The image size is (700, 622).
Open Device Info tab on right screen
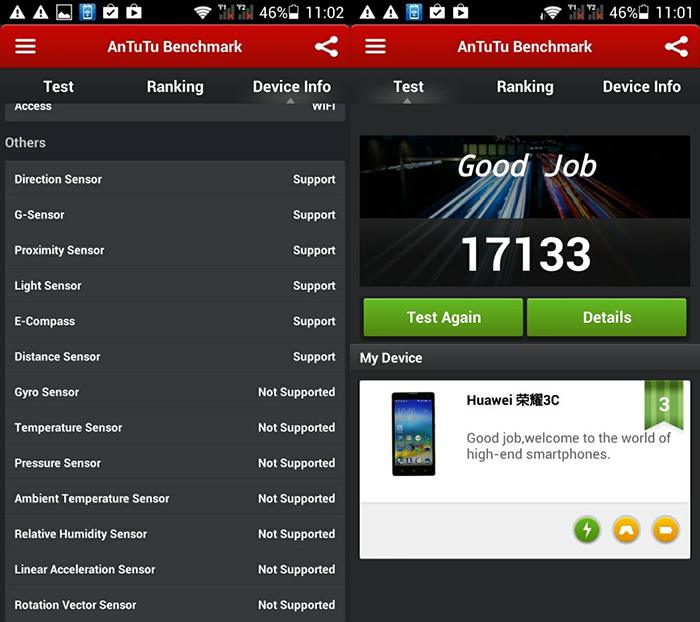pyautogui.click(x=642, y=87)
